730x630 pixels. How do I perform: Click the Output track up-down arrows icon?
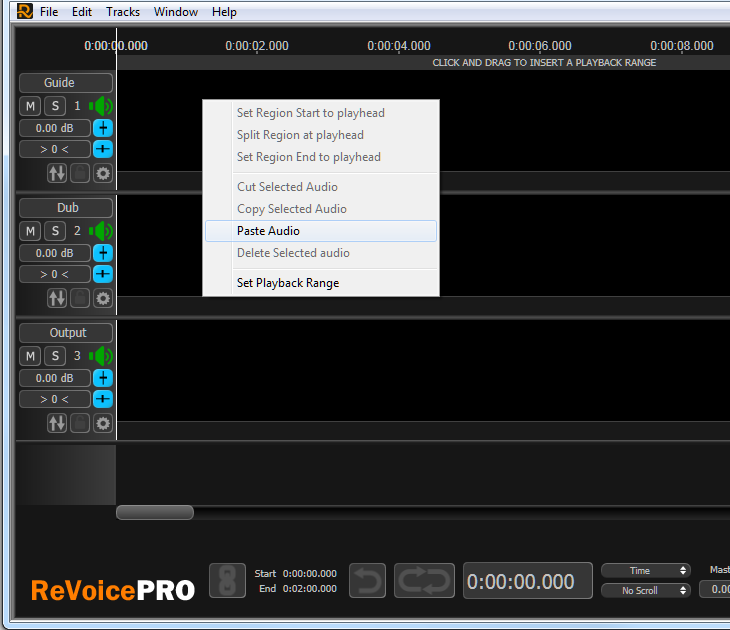(57, 423)
